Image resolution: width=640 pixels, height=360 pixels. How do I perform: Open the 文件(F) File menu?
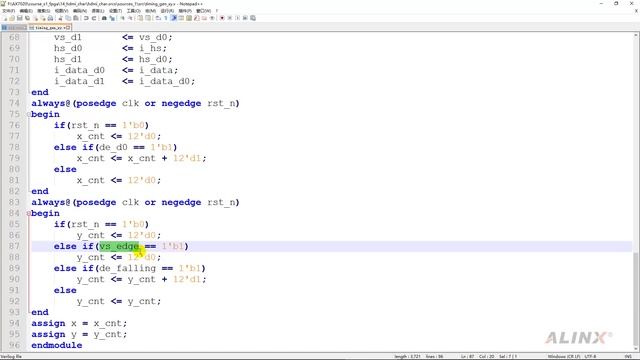(9, 11)
